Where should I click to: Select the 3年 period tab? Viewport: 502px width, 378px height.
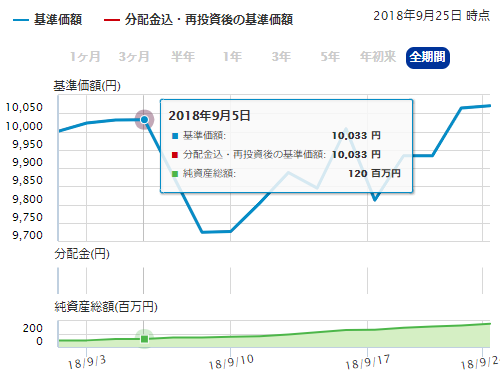click(x=281, y=57)
